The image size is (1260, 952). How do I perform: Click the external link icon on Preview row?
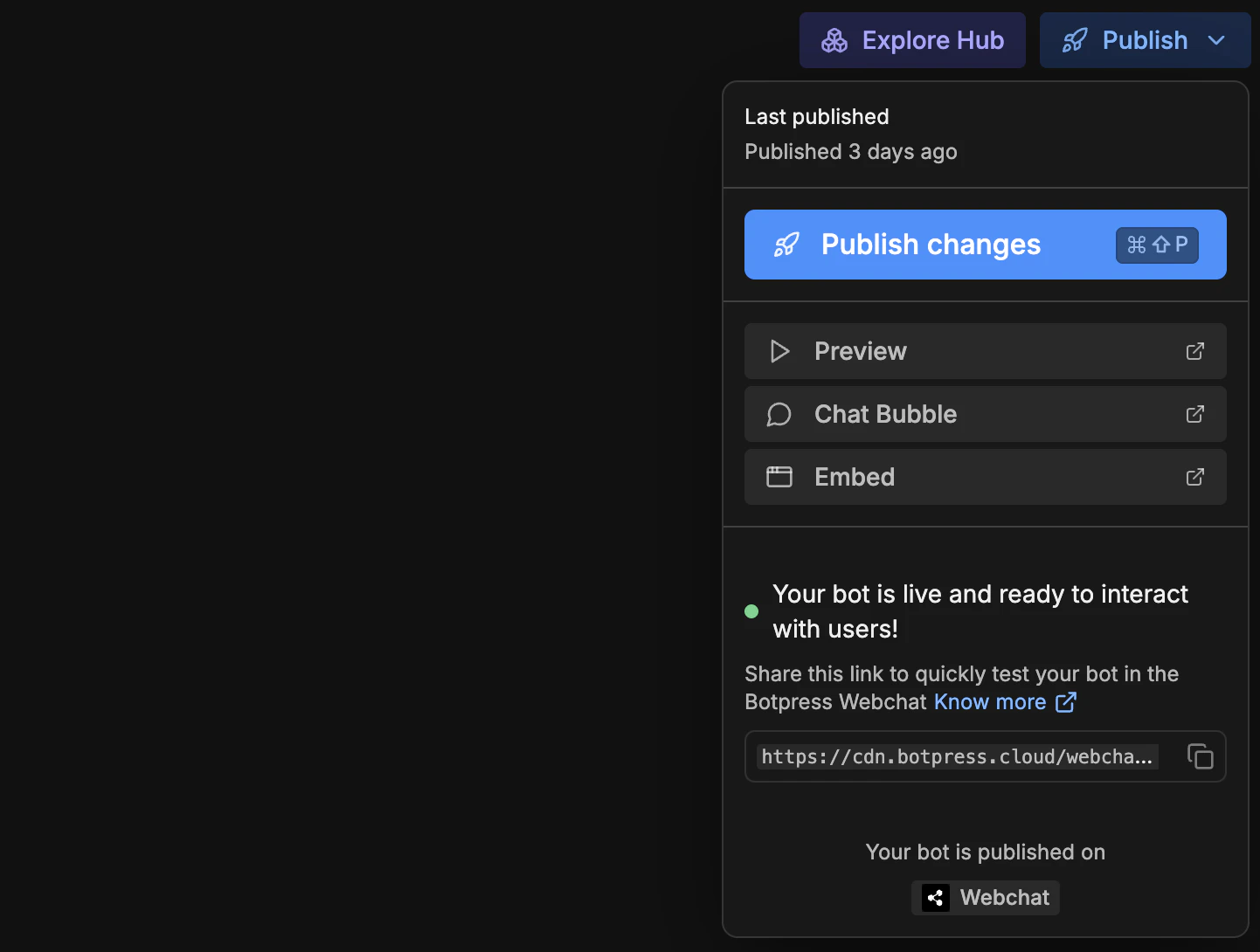(1194, 351)
